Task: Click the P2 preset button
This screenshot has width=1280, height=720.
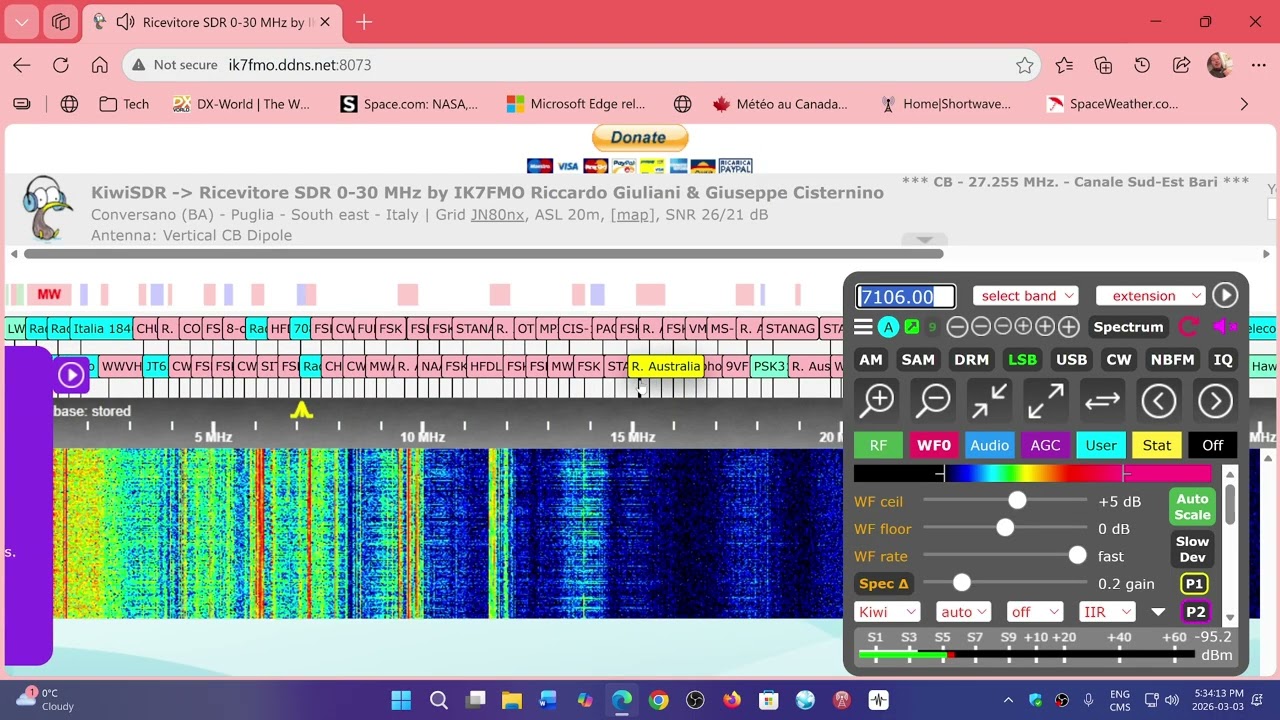Action: coord(1195,612)
